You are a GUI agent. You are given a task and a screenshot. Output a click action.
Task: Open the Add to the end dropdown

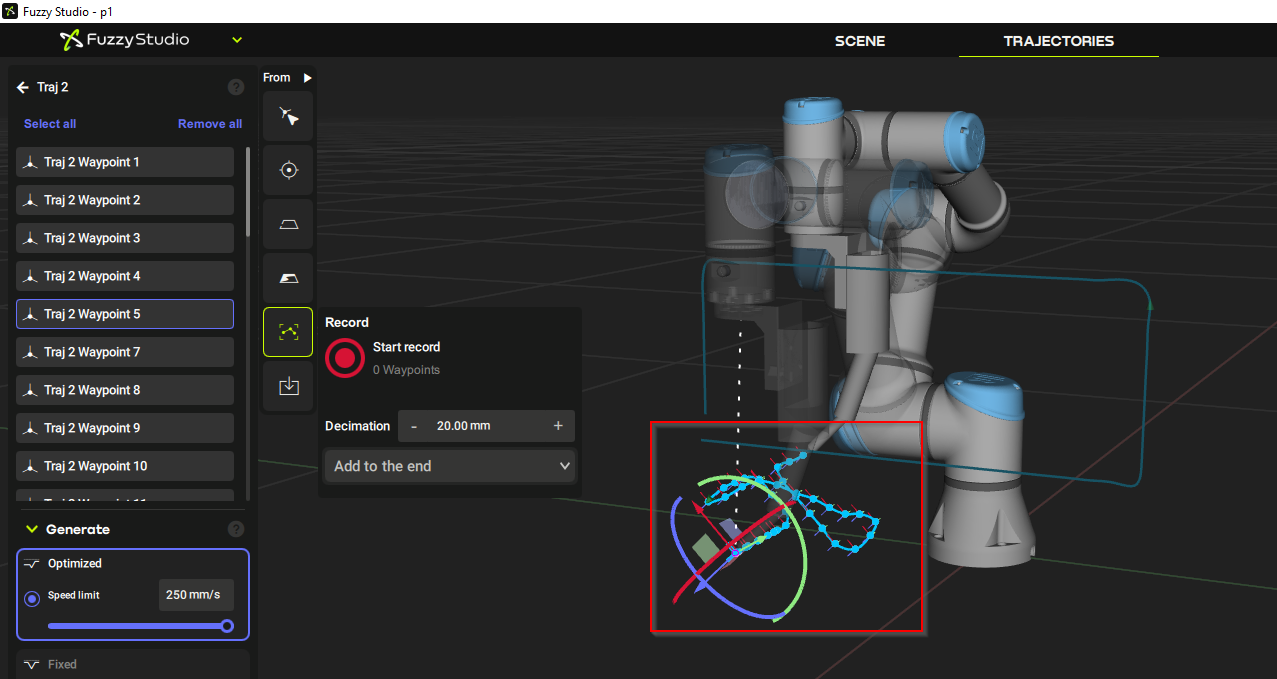(450, 466)
